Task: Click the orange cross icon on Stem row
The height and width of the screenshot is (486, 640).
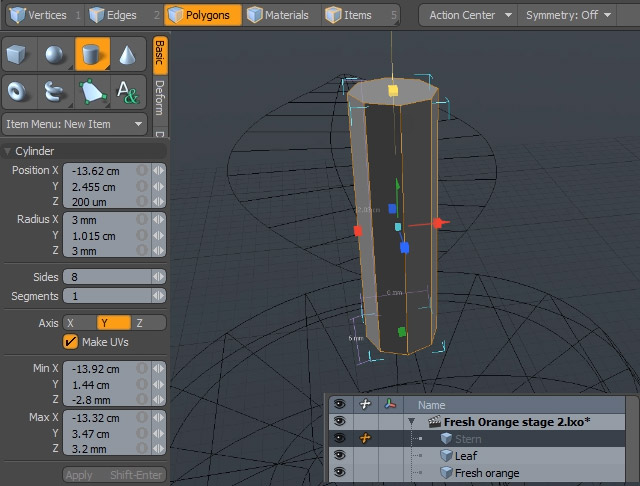Action: [365, 438]
